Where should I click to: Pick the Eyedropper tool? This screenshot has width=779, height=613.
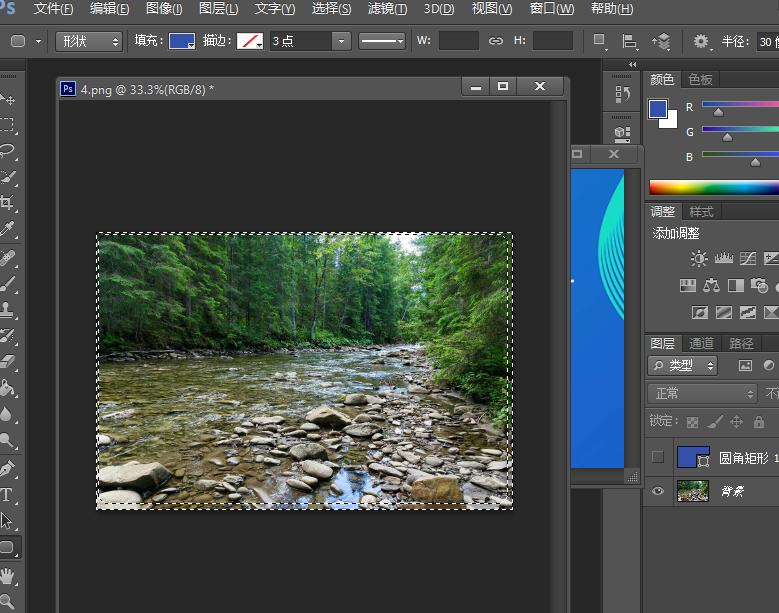tap(7, 230)
